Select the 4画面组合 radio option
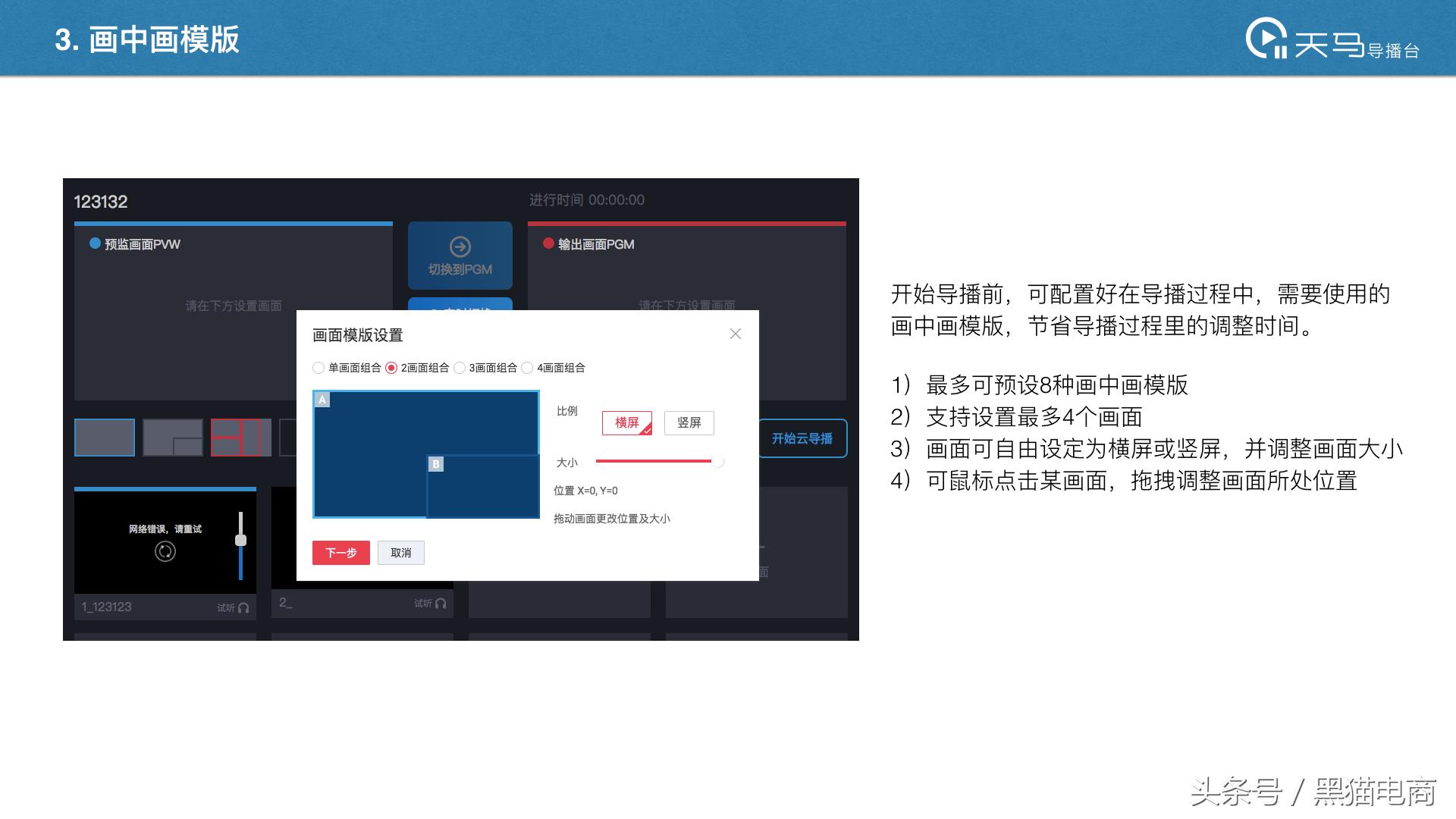 click(x=528, y=368)
